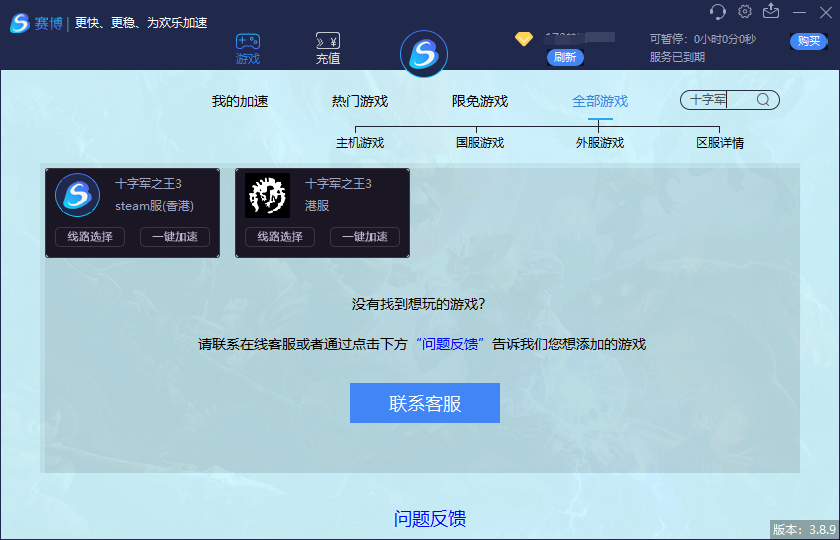The width and height of the screenshot is (840, 540).
Task: Open customer service headset icon
Action: pyautogui.click(x=717, y=12)
